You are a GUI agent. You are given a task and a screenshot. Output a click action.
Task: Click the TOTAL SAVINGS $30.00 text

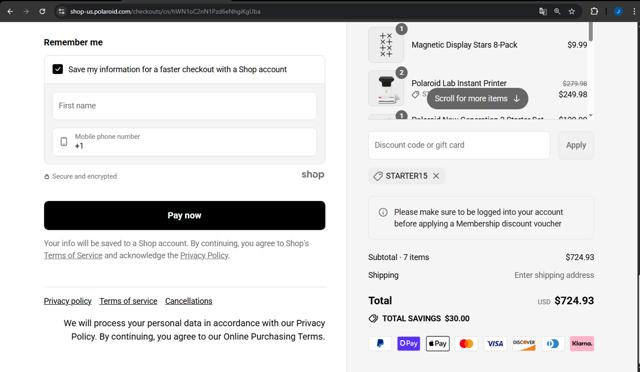pyautogui.click(x=426, y=319)
